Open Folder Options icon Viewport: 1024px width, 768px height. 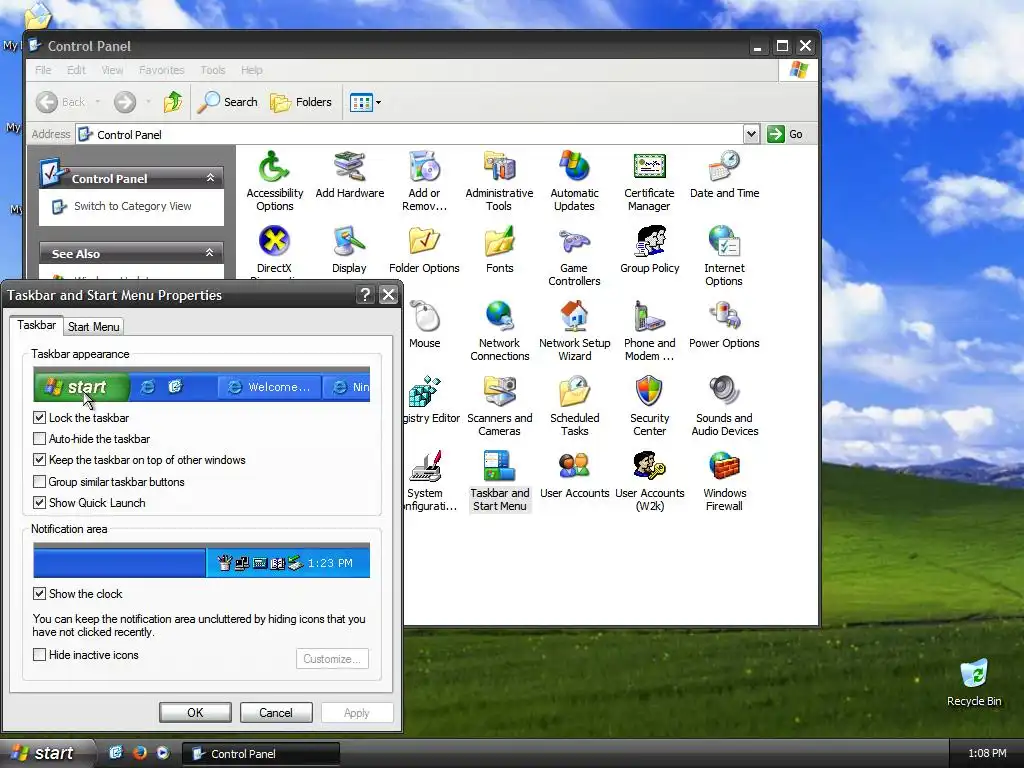click(424, 250)
